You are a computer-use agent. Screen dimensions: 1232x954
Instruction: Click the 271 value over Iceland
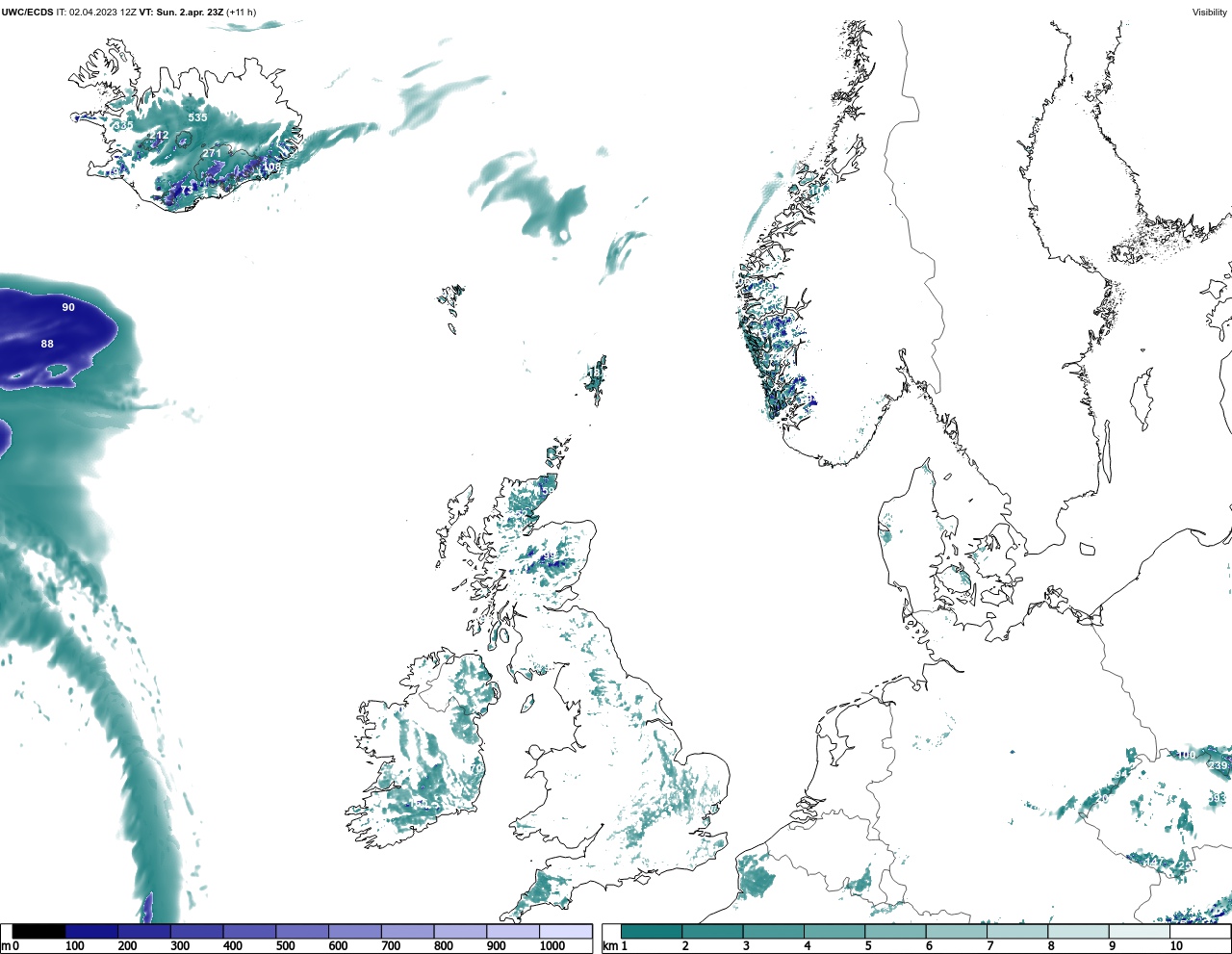click(212, 154)
